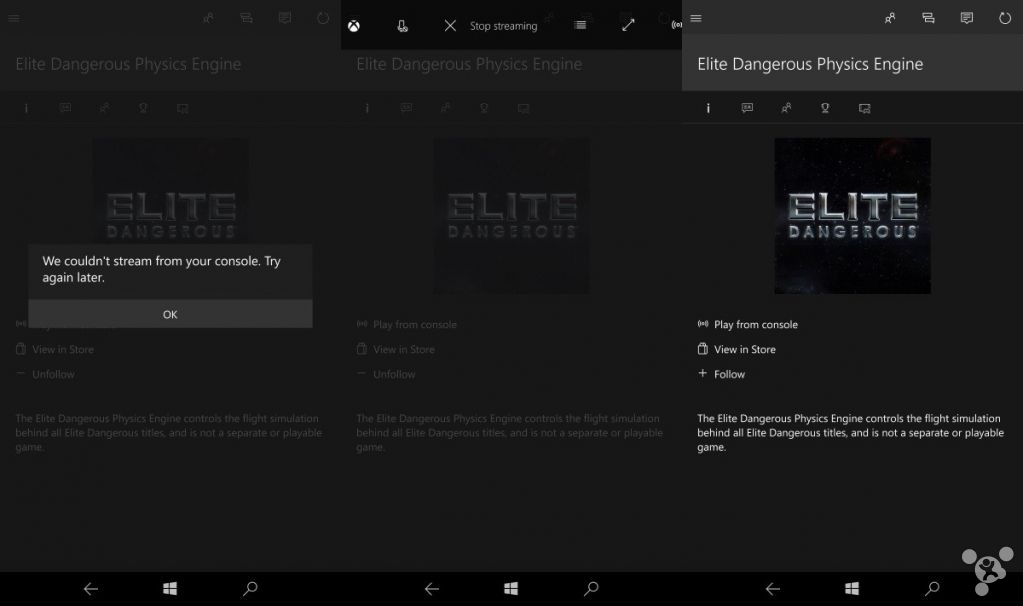Screen dimensions: 1023x606
Task: Choose Play from console on the right screen
Action: (x=748, y=324)
